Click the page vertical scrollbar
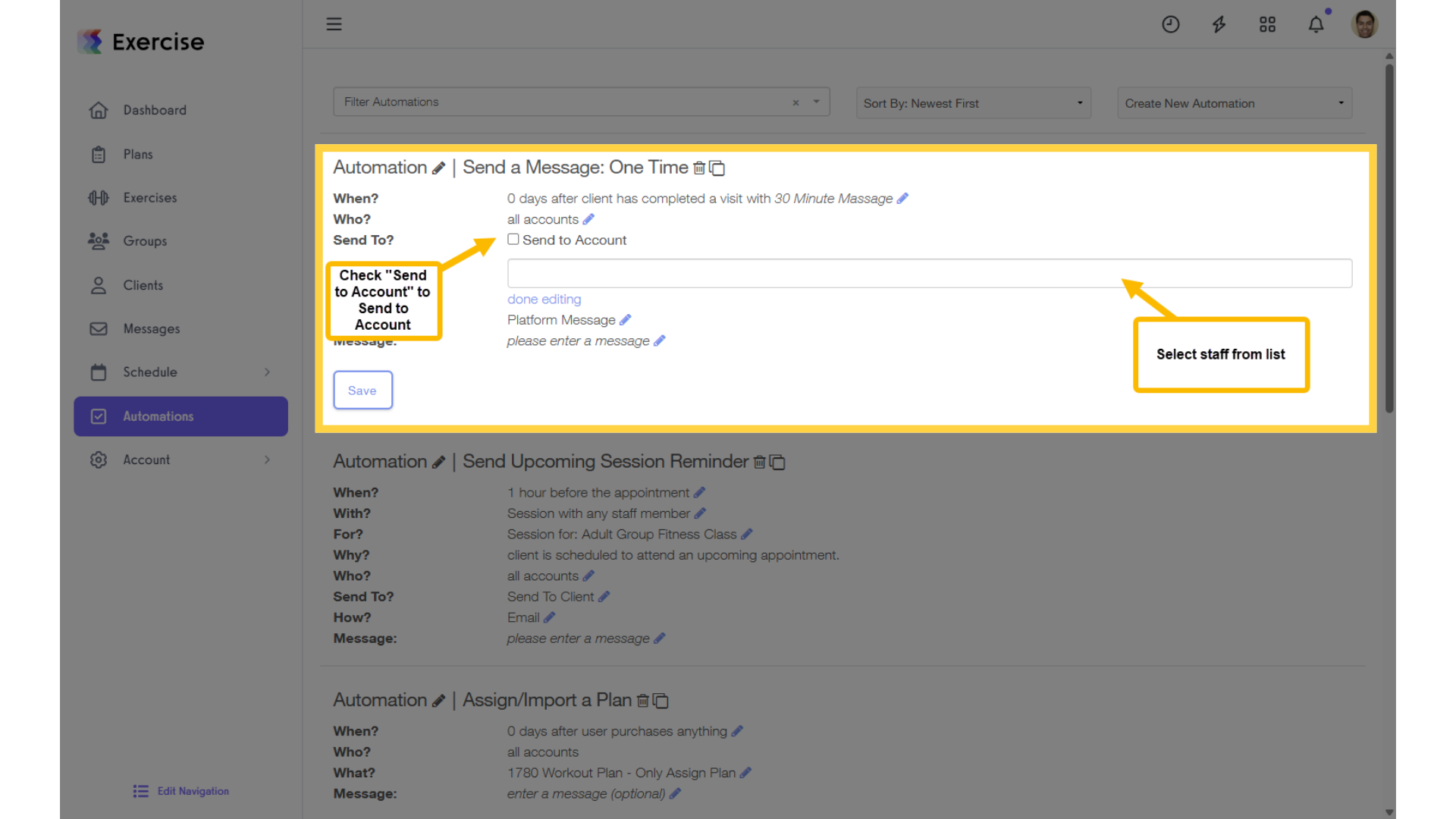This screenshot has width=1456, height=819. 1389,238
